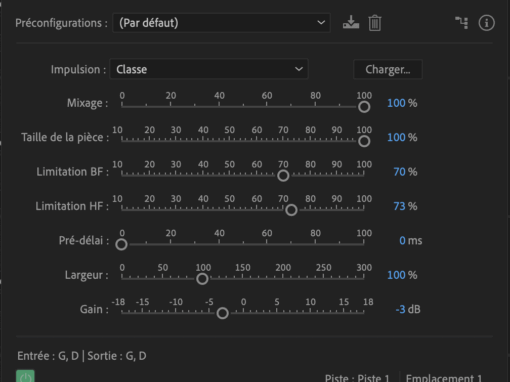Click the 'Limitation HF :' label
This screenshot has width=510, height=382.
(x=72, y=206)
